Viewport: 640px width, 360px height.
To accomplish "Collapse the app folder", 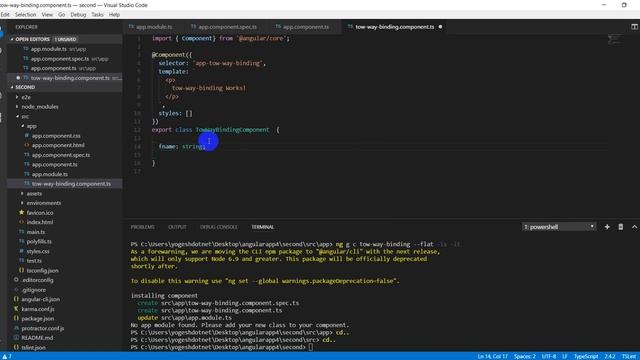I will click(x=31, y=126).
